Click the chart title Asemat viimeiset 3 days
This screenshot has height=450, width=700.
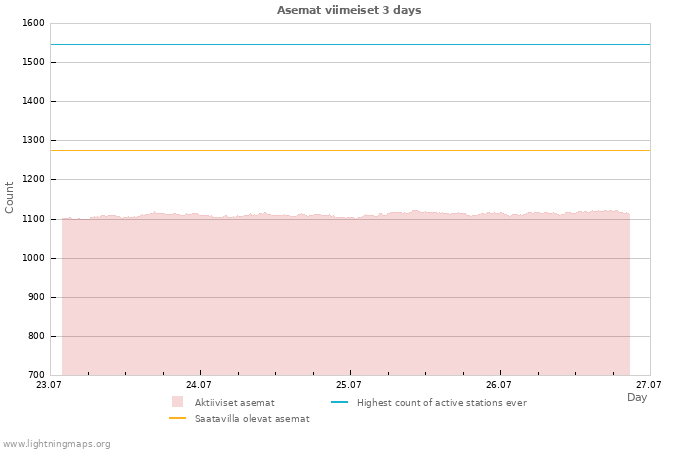tap(349, 10)
